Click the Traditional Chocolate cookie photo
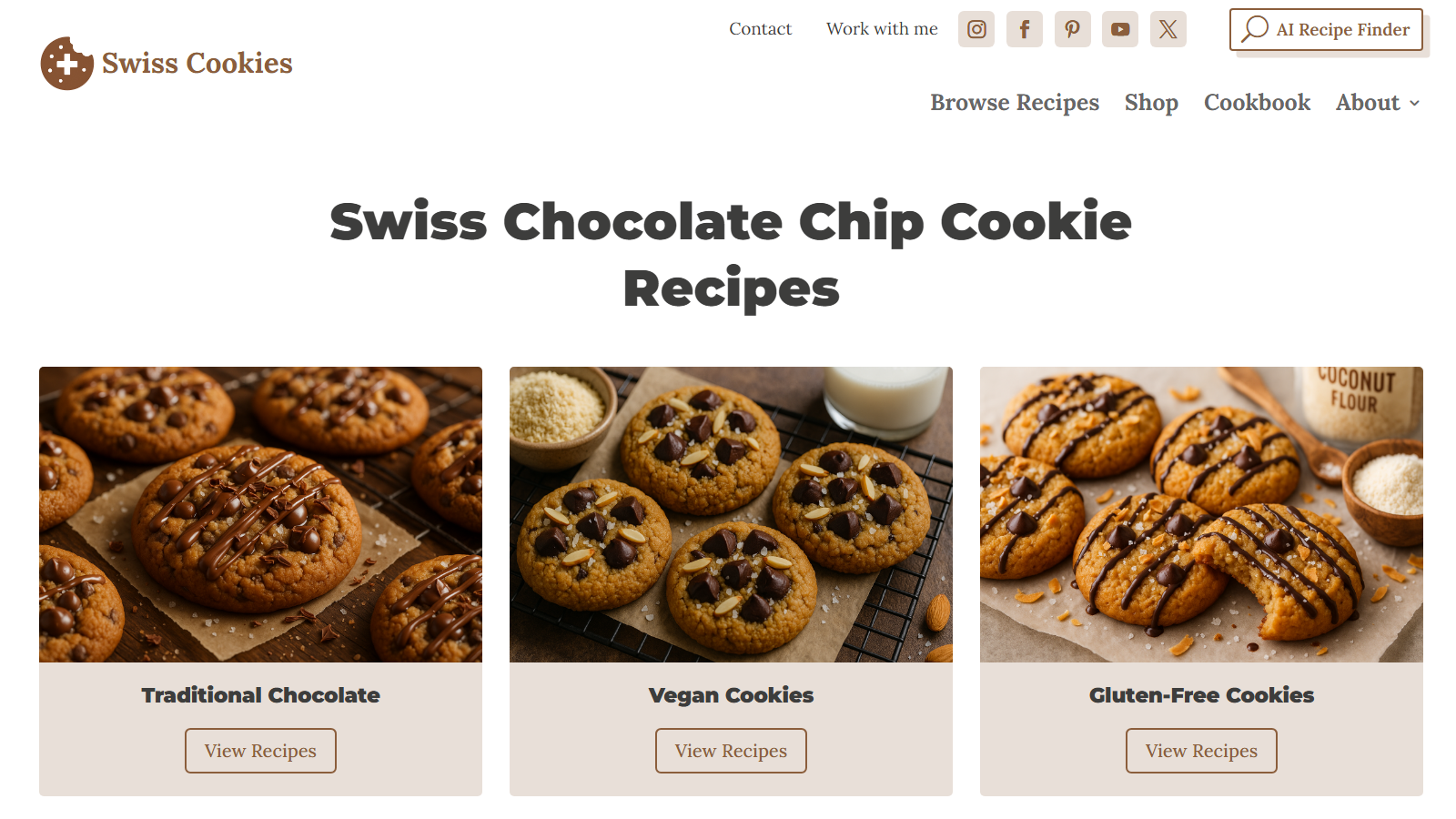This screenshot has height=819, width=1456. (260, 514)
